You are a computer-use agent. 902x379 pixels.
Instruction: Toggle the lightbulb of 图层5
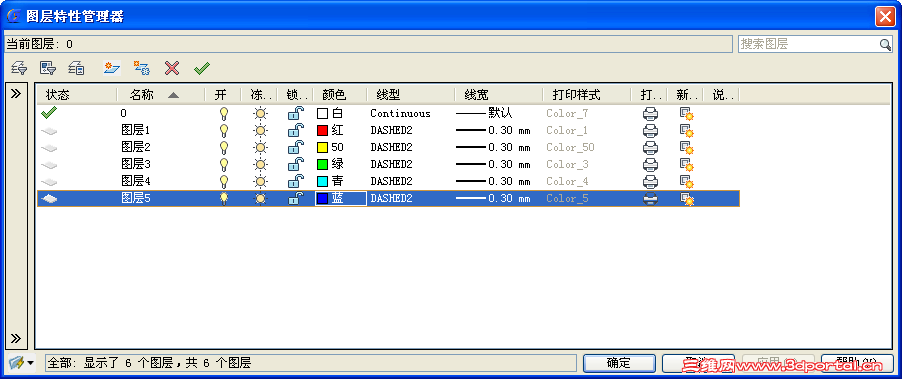click(x=224, y=198)
